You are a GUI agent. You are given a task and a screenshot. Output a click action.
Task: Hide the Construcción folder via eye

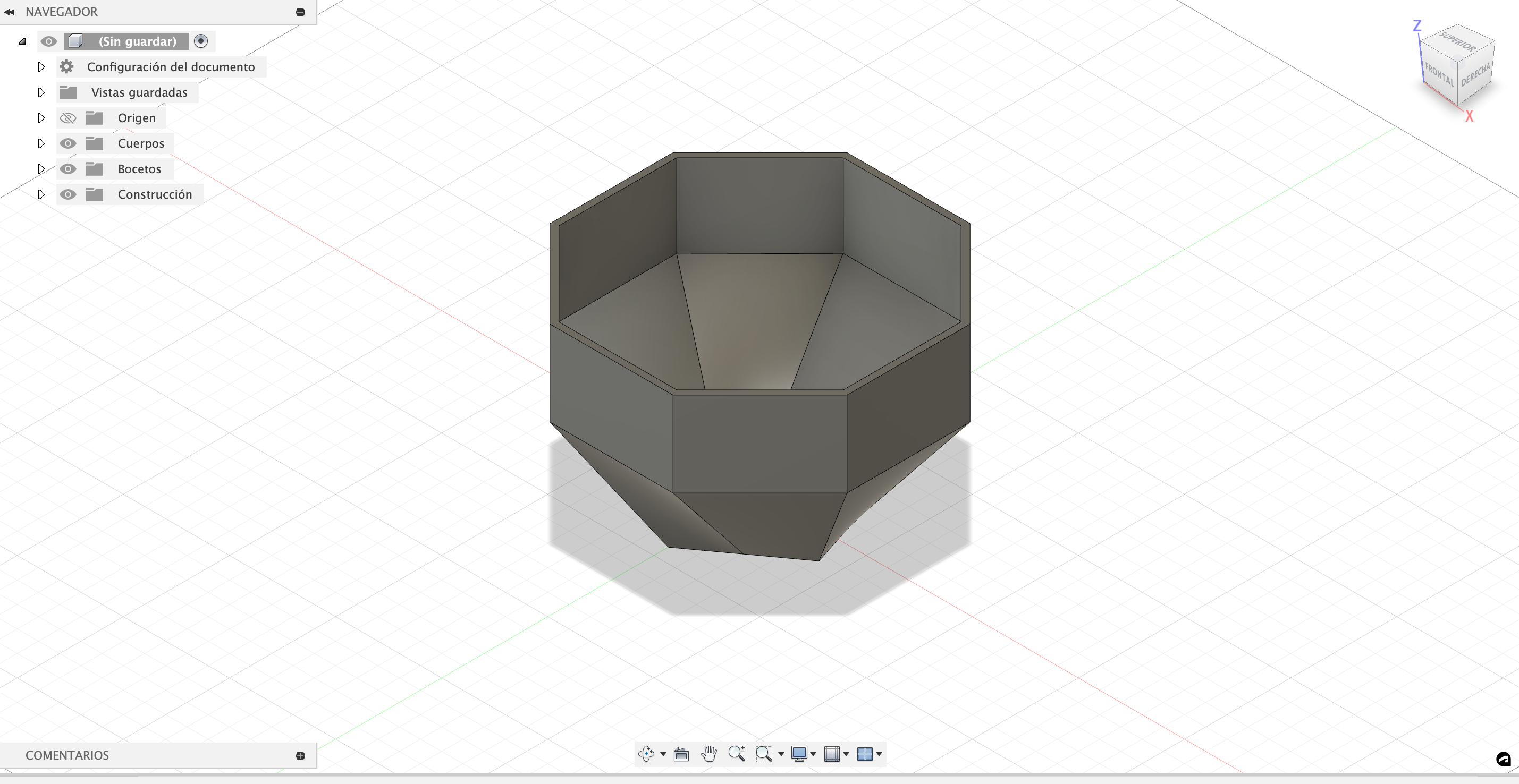click(x=68, y=194)
